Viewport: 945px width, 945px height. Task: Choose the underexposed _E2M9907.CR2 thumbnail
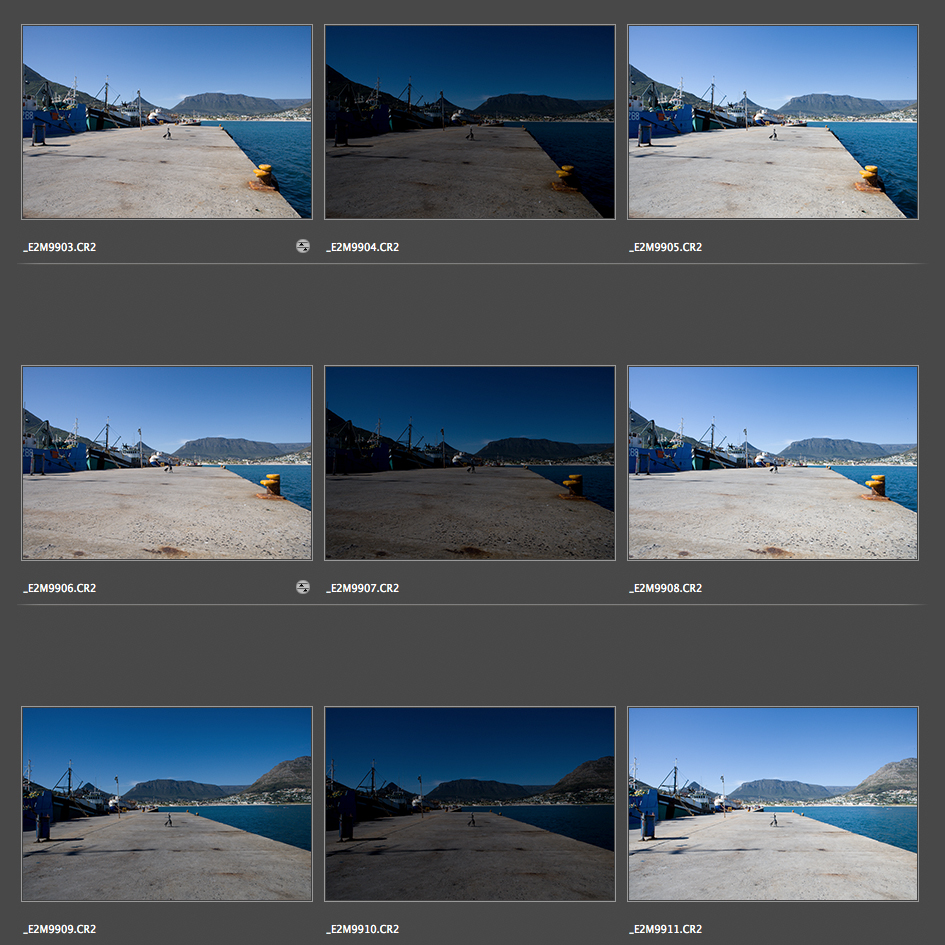(470, 463)
